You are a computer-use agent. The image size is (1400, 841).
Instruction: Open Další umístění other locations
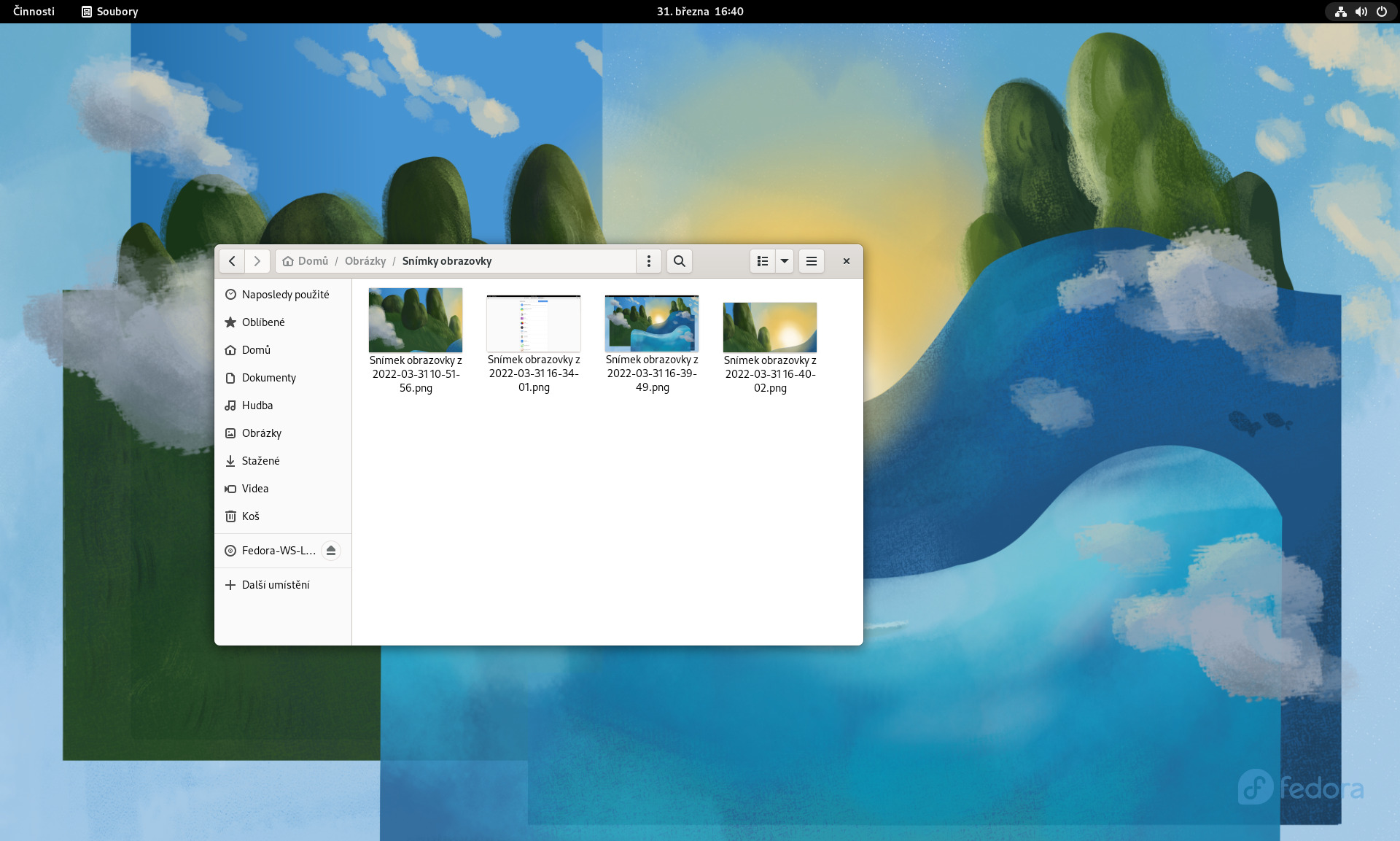[275, 585]
